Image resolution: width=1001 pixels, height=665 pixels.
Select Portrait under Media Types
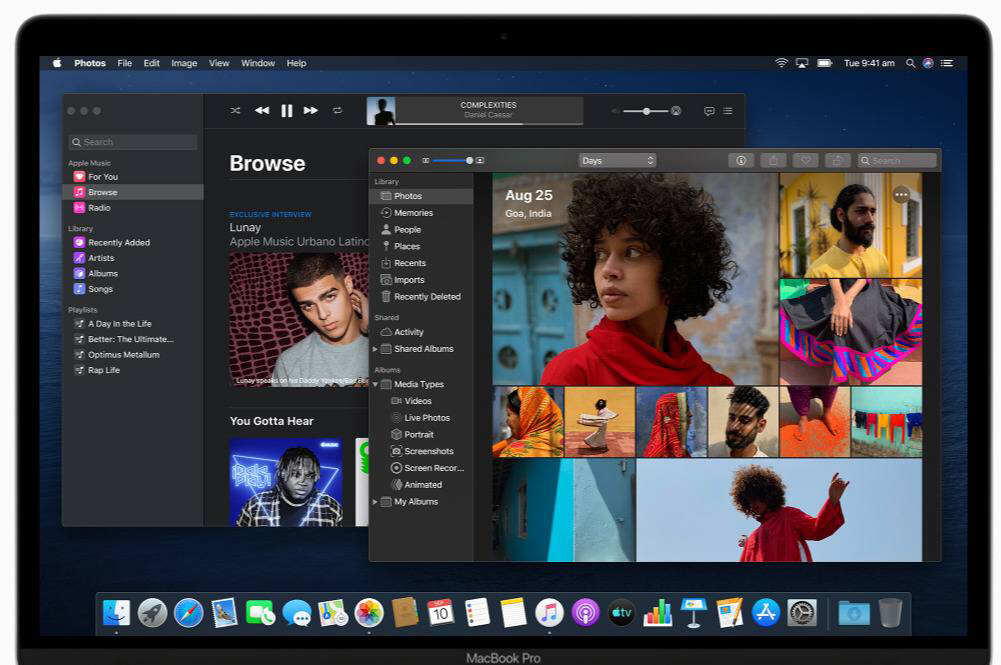coord(422,435)
